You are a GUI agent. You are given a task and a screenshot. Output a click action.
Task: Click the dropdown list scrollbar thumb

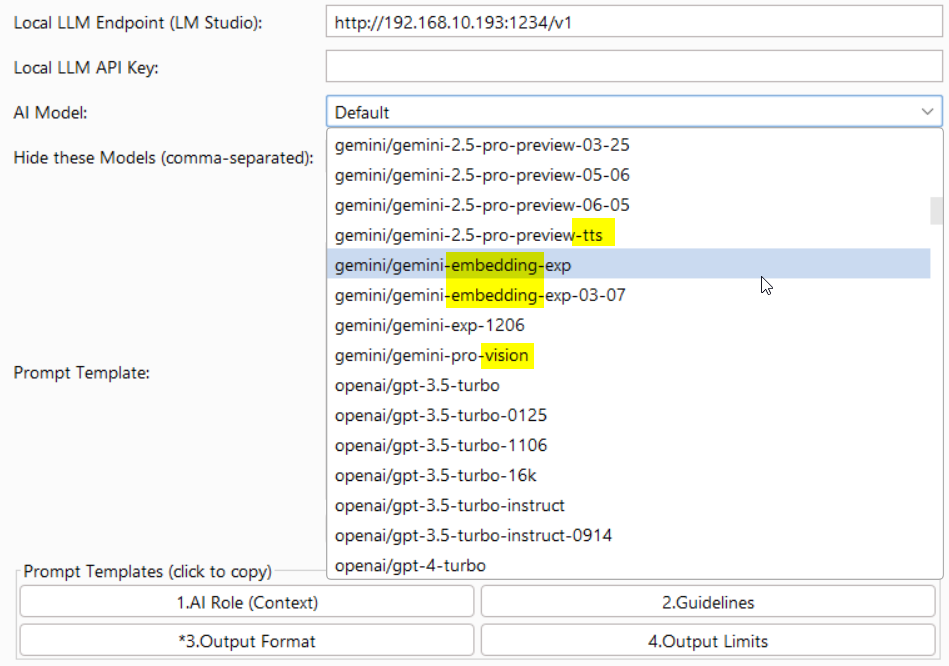coord(936,211)
